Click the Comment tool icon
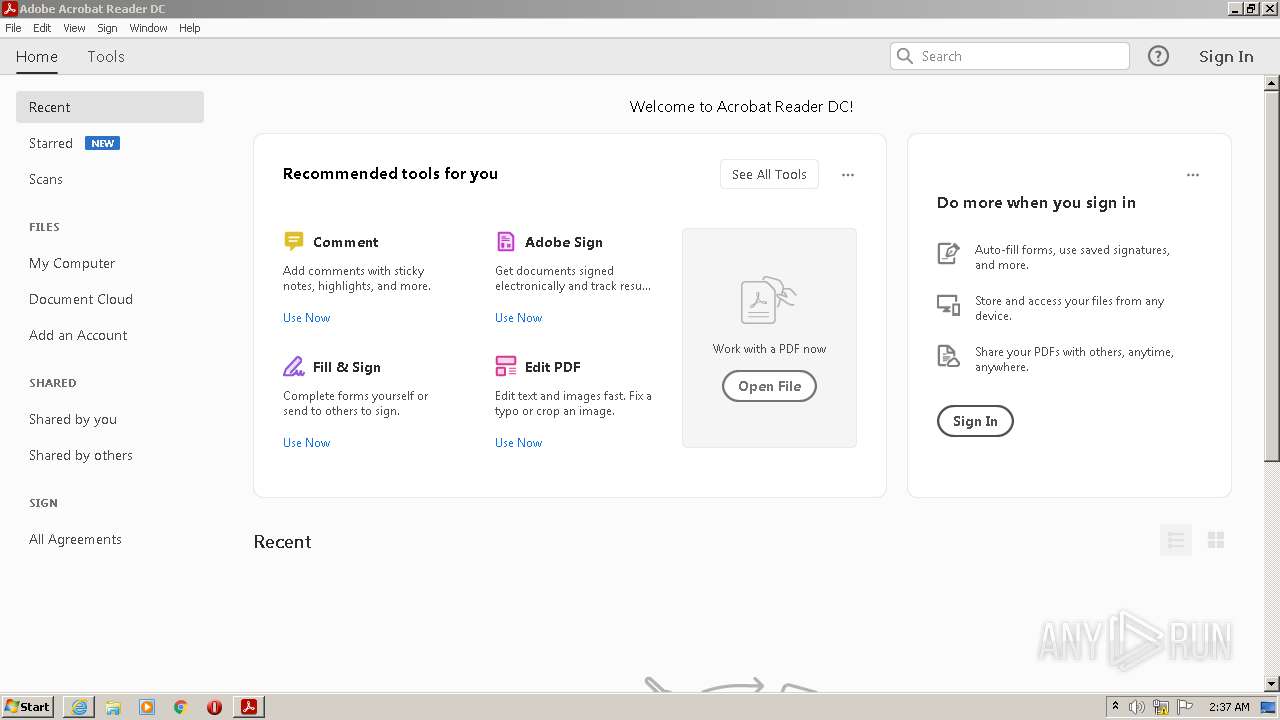Screen dimensions: 1280x720 [x=293, y=241]
